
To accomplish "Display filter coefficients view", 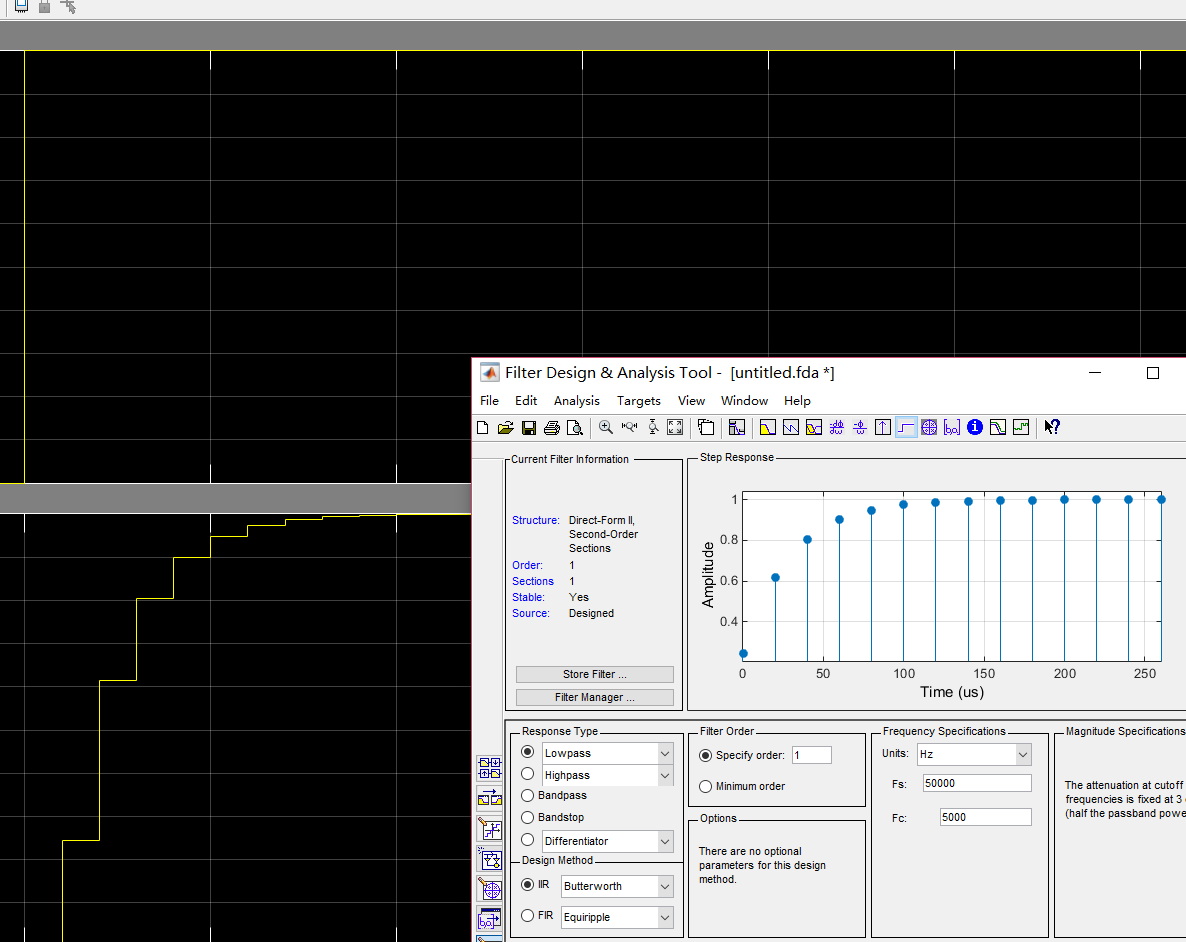I will [x=952, y=428].
